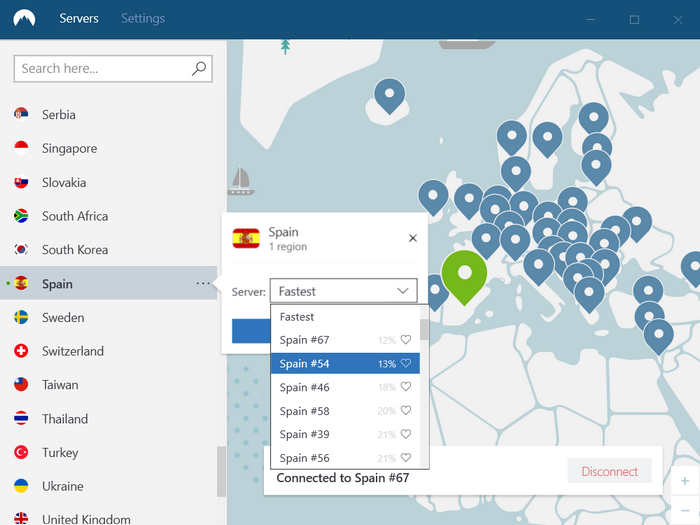Click the Switzerland flag icon
700x525 pixels.
click(x=21, y=351)
